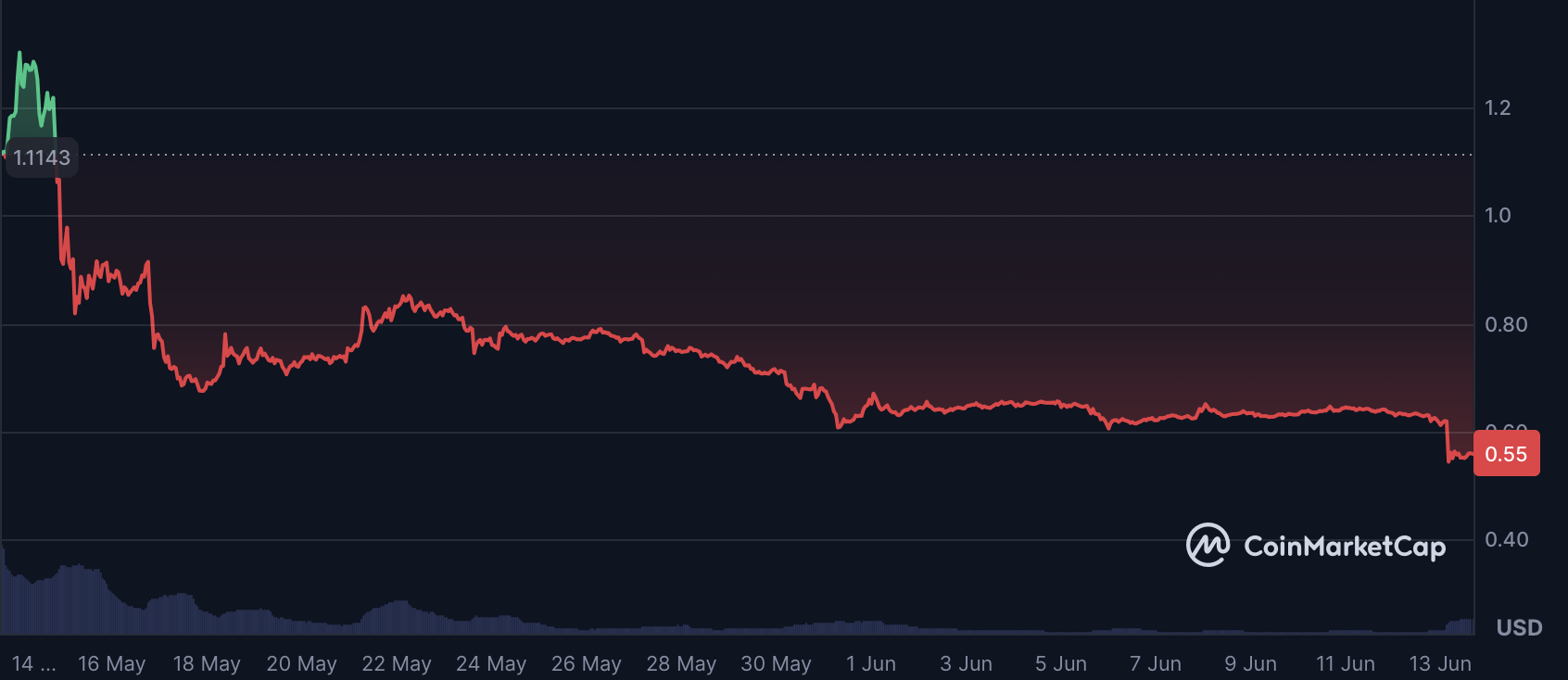Click the 20 May date label
The height and width of the screenshot is (680, 1568).
click(x=301, y=664)
